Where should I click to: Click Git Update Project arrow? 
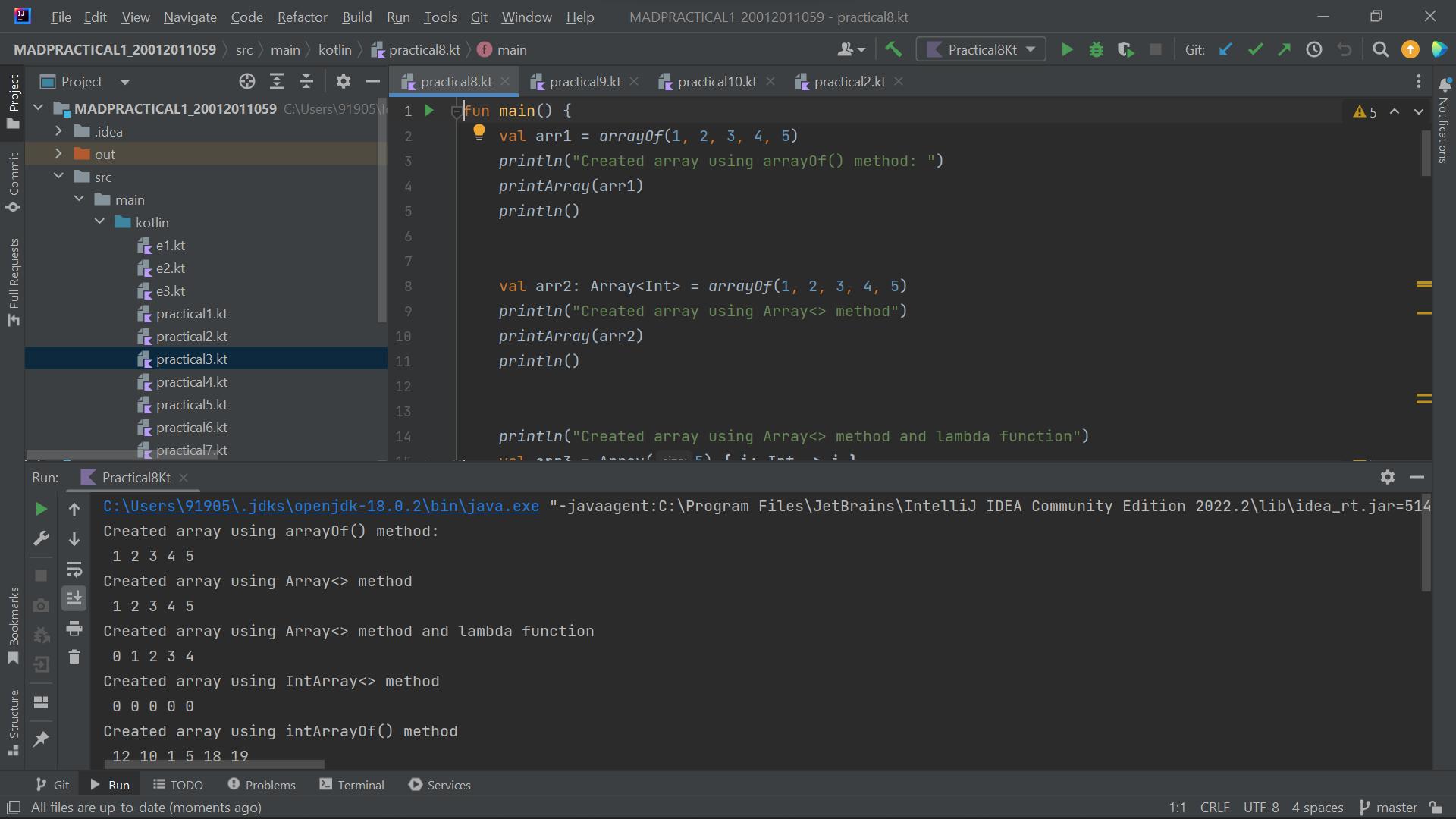point(1225,50)
